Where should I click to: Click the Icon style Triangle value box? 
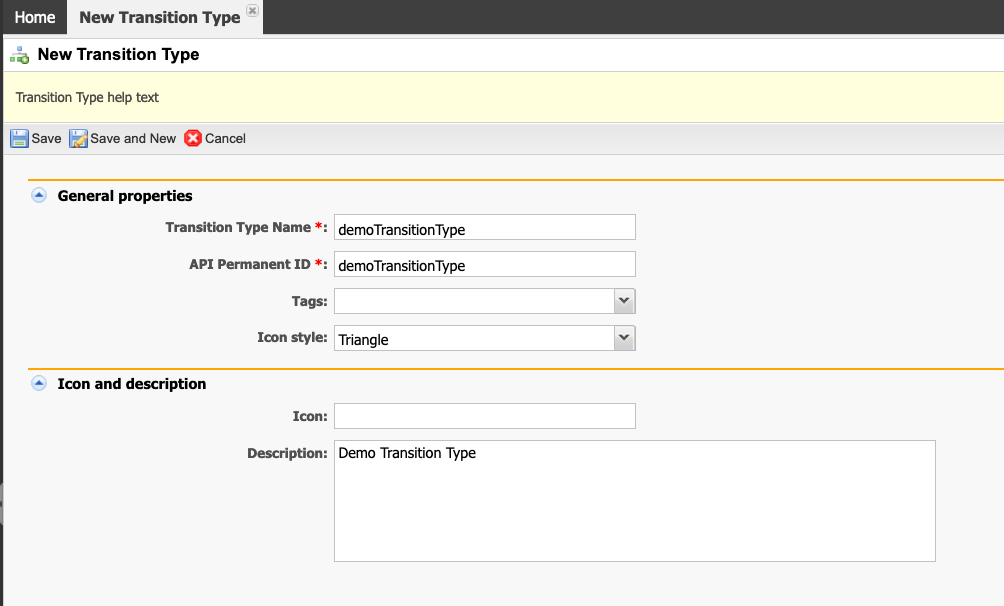click(473, 339)
